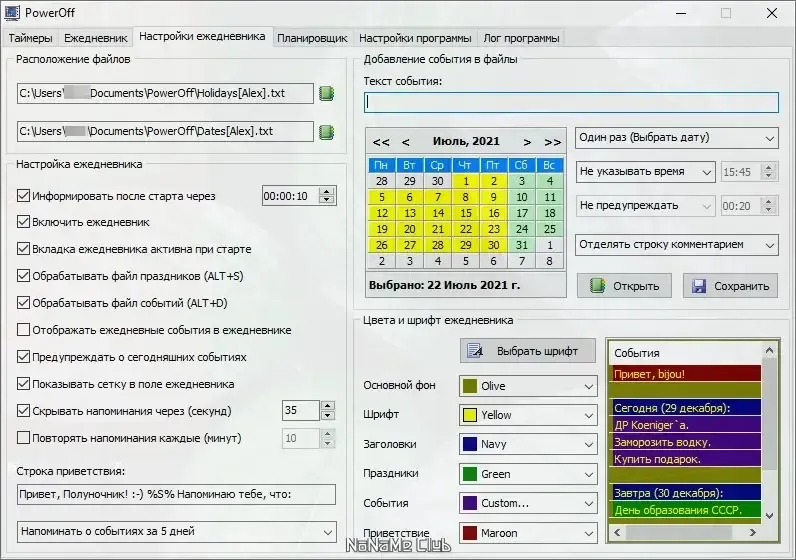Go to next month with > arrow
This screenshot has height=560, width=796.
click(527, 142)
